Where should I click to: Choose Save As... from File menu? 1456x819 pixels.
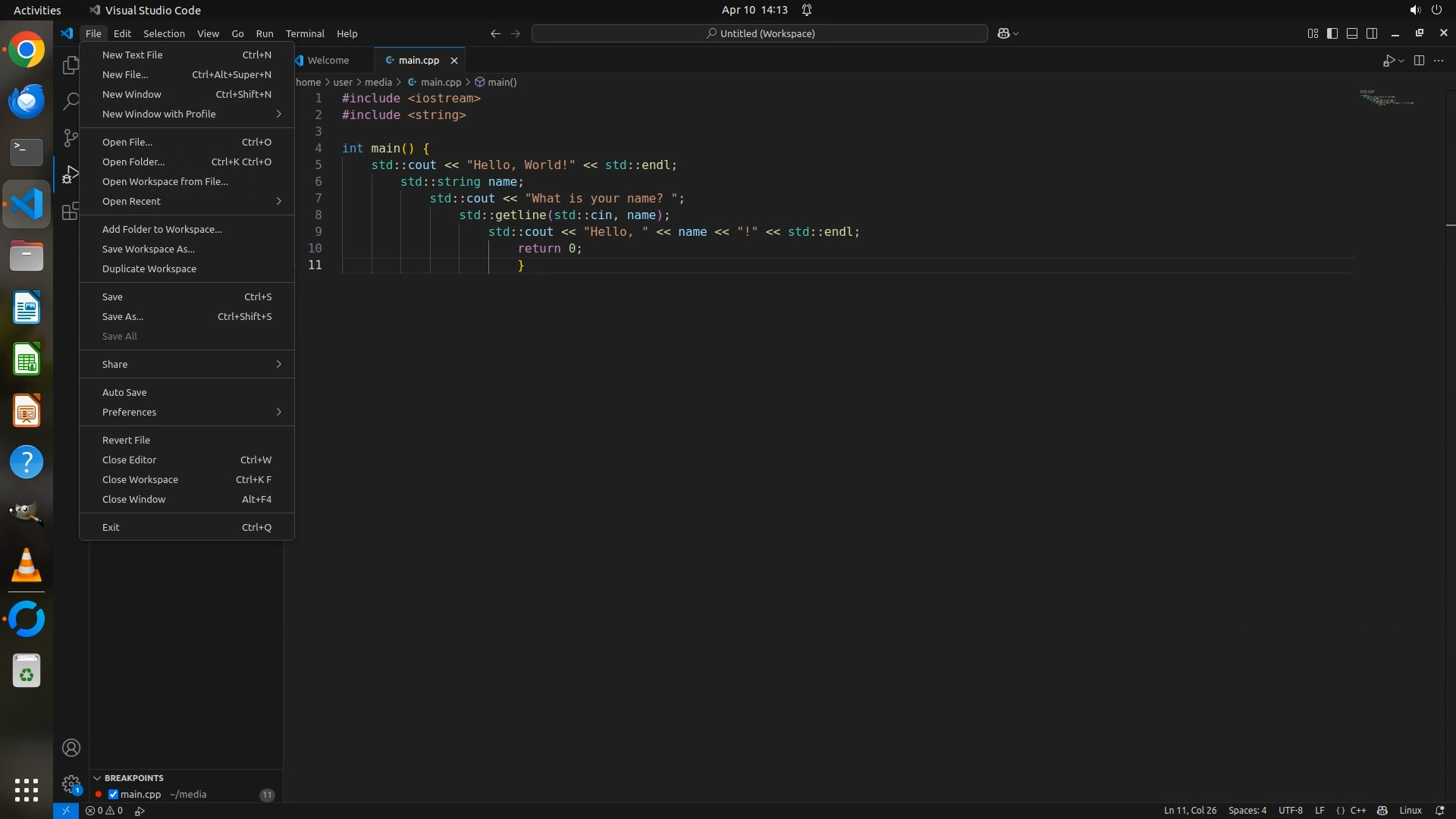123,316
